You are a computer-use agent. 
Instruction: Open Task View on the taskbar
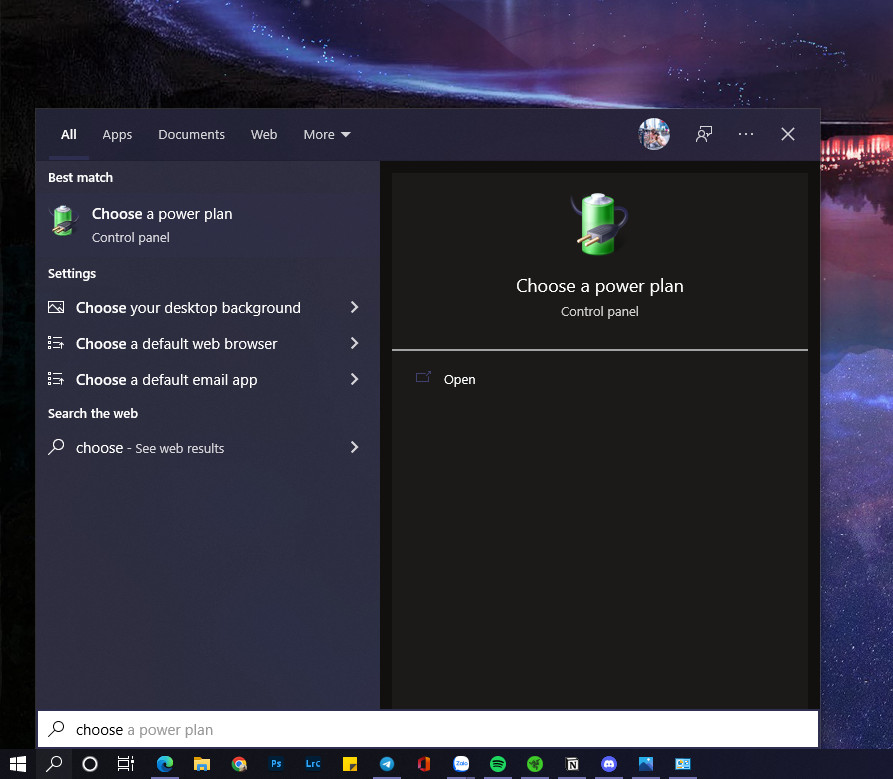126,764
